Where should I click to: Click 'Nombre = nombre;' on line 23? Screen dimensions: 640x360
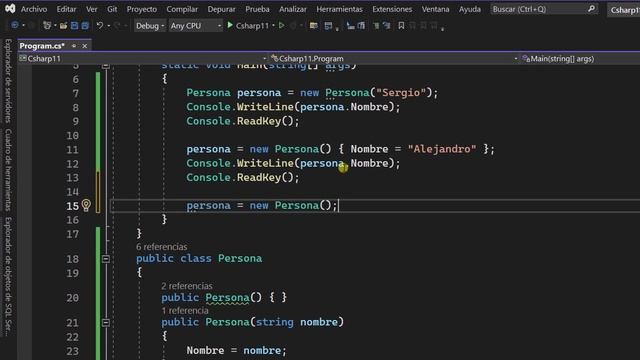tap(236, 351)
